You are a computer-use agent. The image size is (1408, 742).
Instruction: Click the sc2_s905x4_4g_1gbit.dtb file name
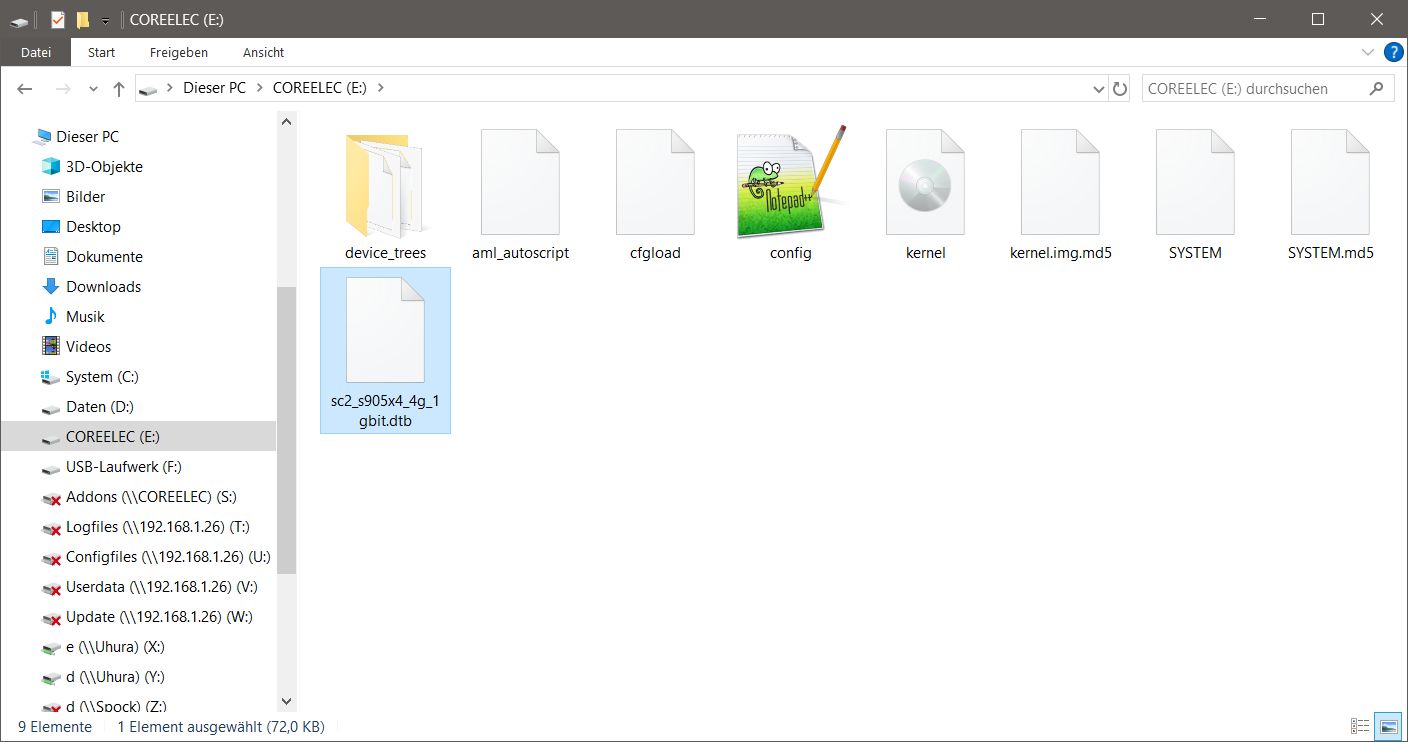[x=385, y=412]
